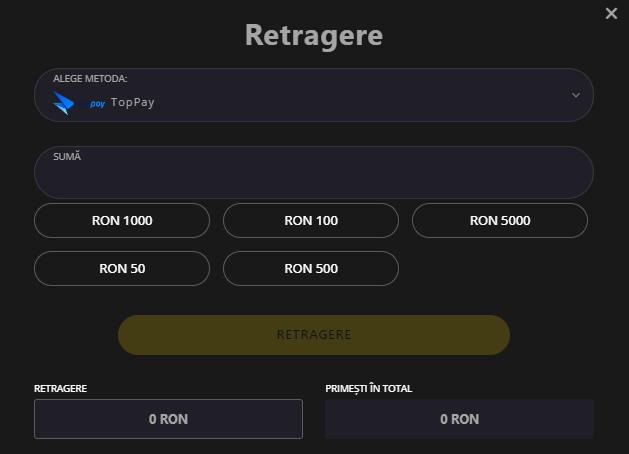Click the TopPay blue arrow logo
The width and height of the screenshot is (629, 454).
[63, 103]
